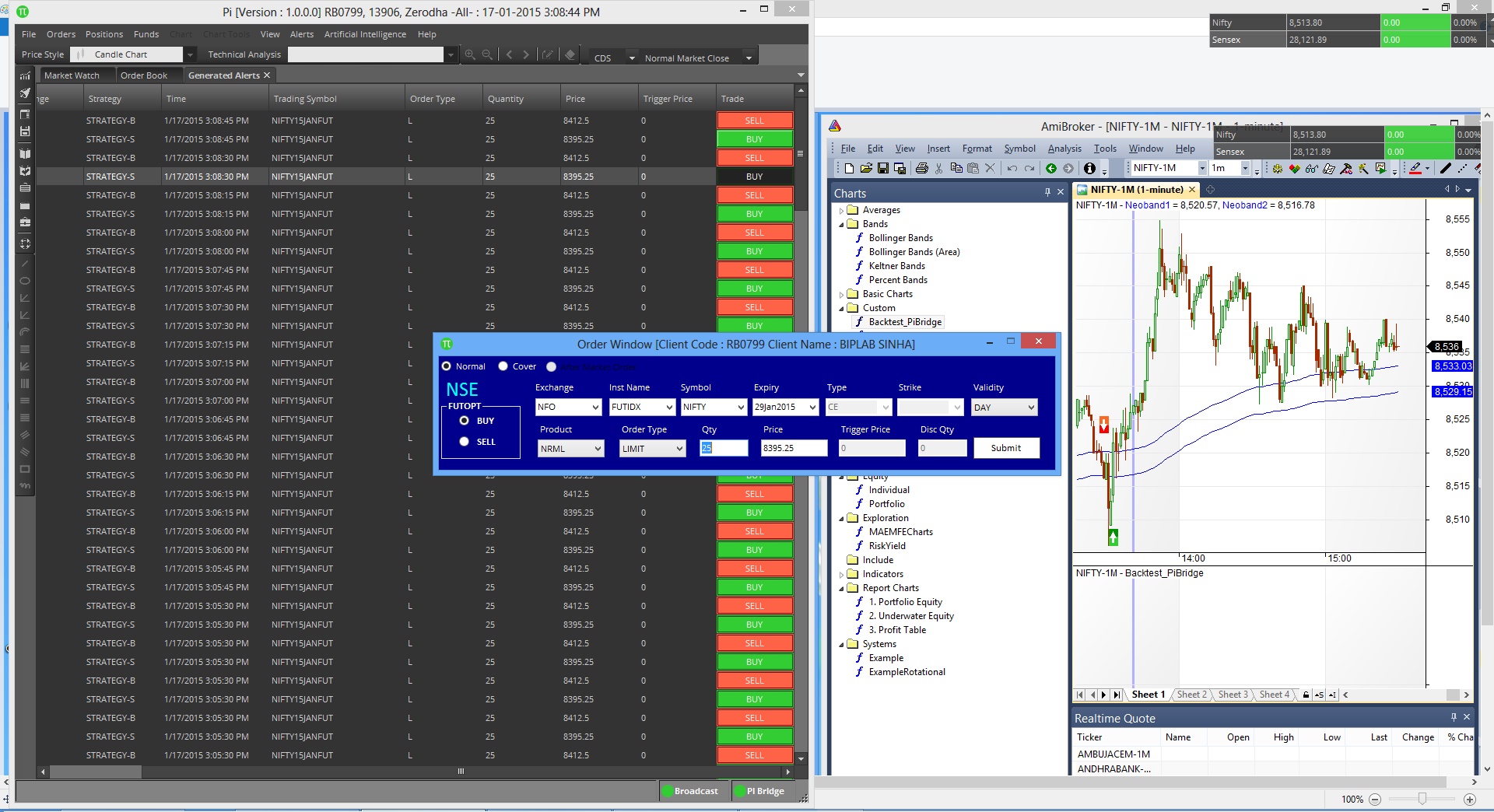This screenshot has height=812, width=1494.
Task: Click the floppy disk icon in Pi sidebar
Action: pos(25,131)
